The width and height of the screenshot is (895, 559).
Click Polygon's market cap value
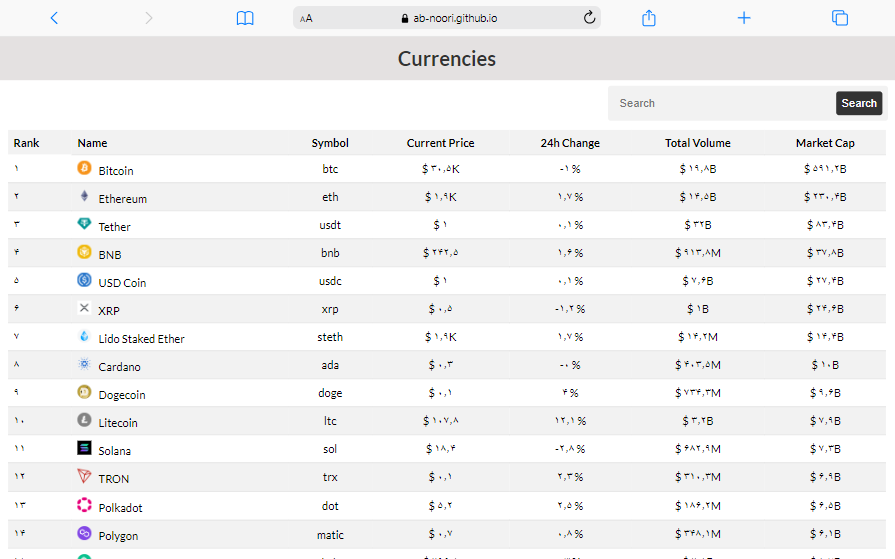point(825,534)
